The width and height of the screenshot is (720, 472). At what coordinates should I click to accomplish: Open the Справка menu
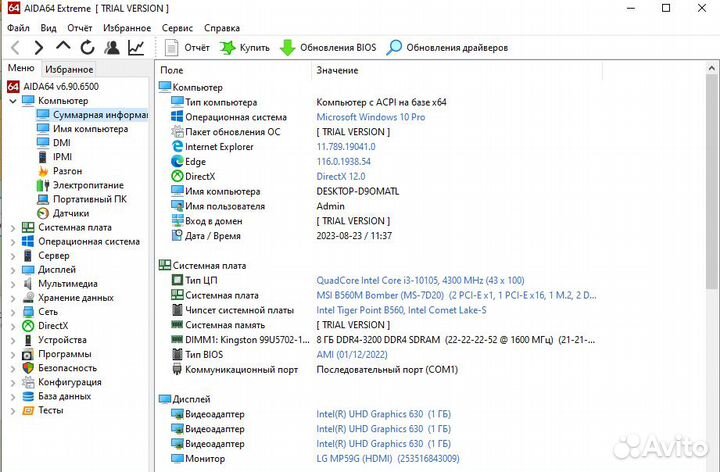[x=222, y=28]
